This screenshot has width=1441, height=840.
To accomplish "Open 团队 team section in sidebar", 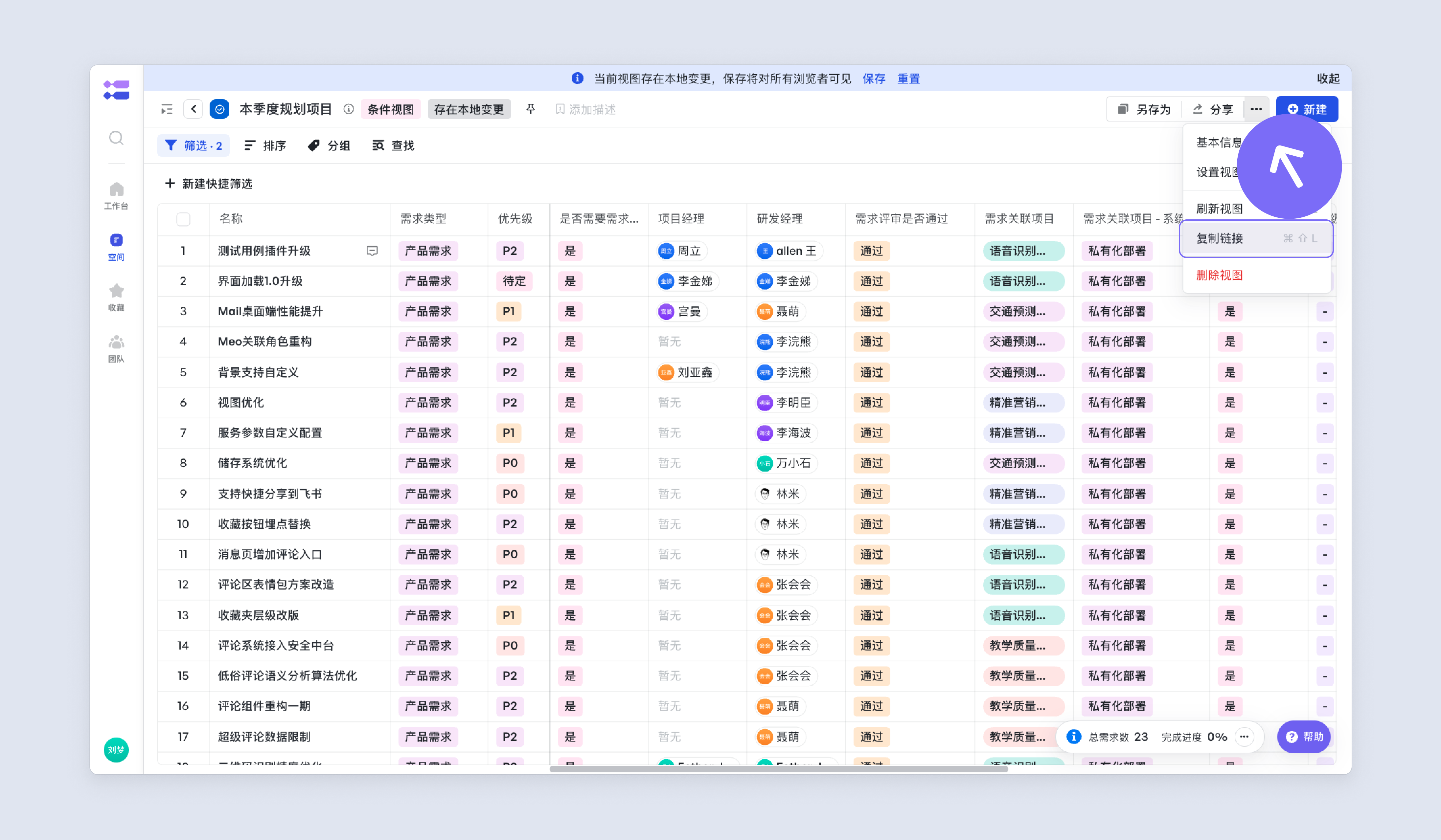I will (116, 348).
